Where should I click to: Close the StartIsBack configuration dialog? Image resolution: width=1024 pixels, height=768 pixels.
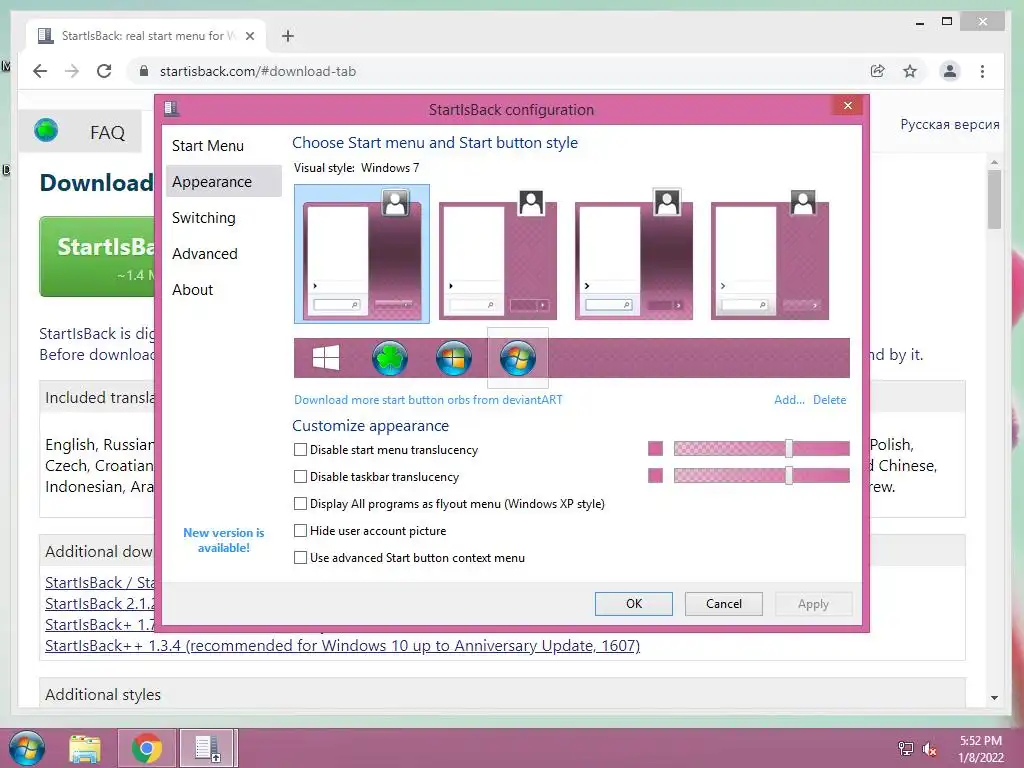coord(848,105)
